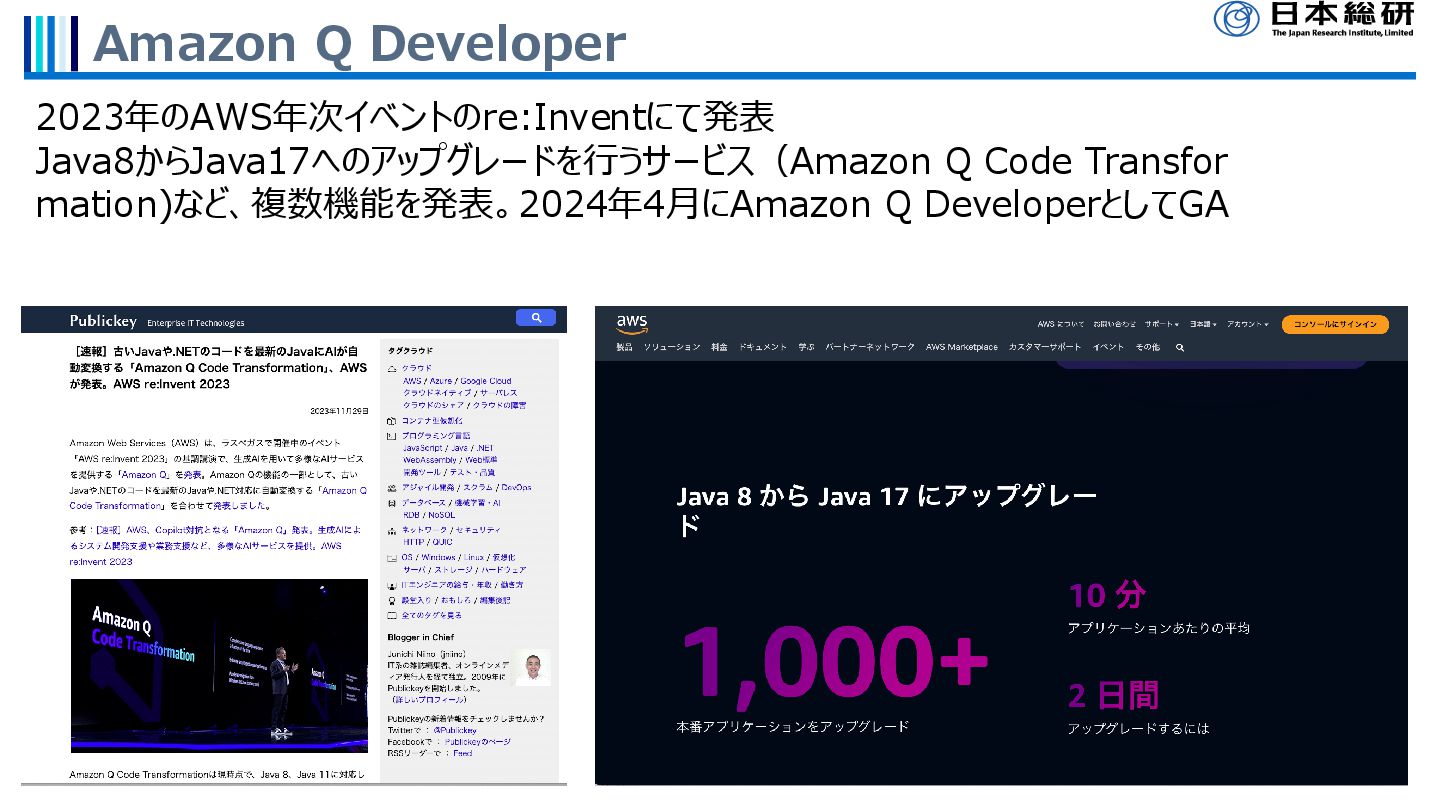Open the サポート dropdown in AWS header

1162,324
